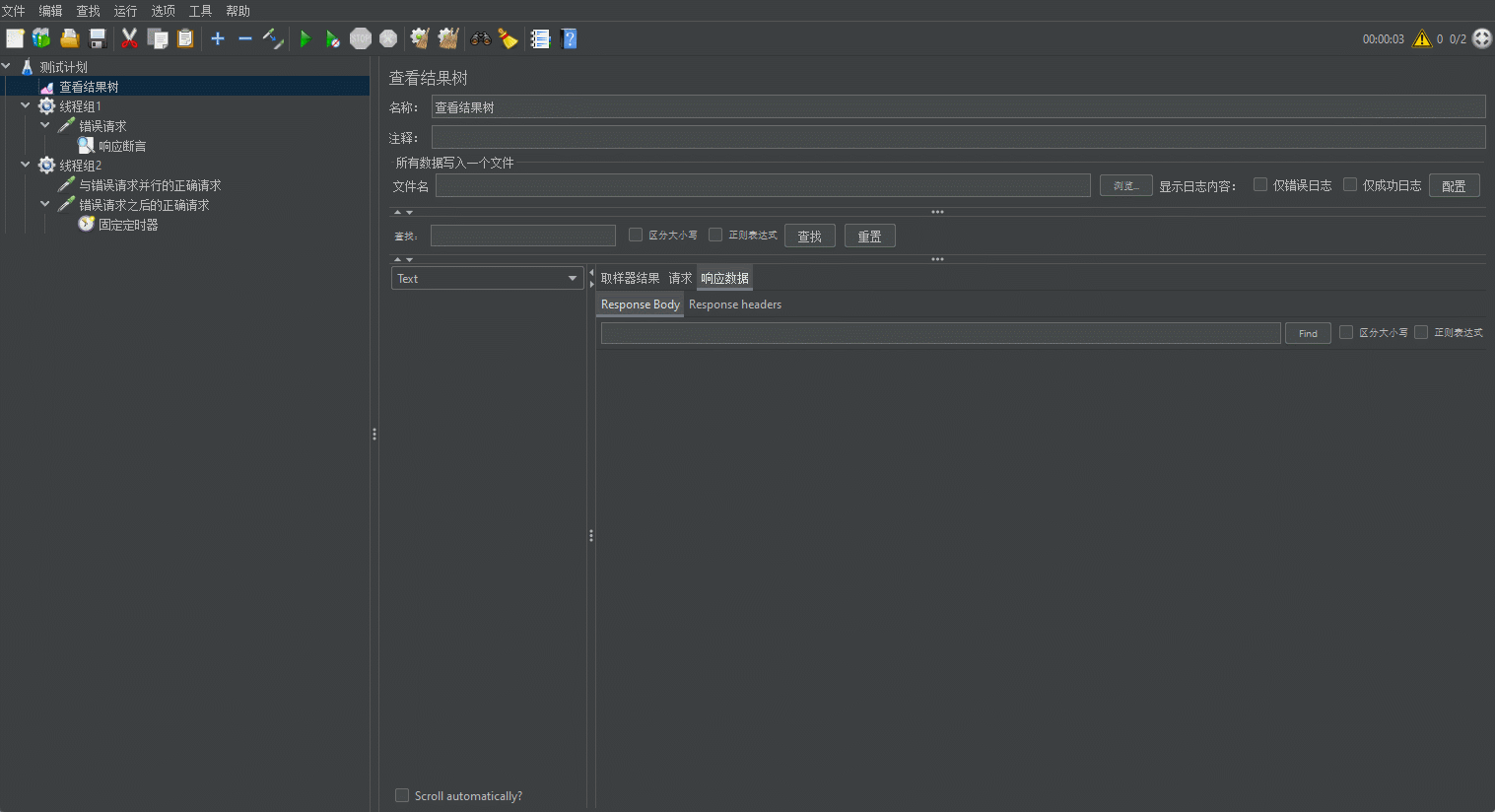Collapse the 错误请求之后的正确请求 node
The image size is (1495, 812).
[x=45, y=204]
